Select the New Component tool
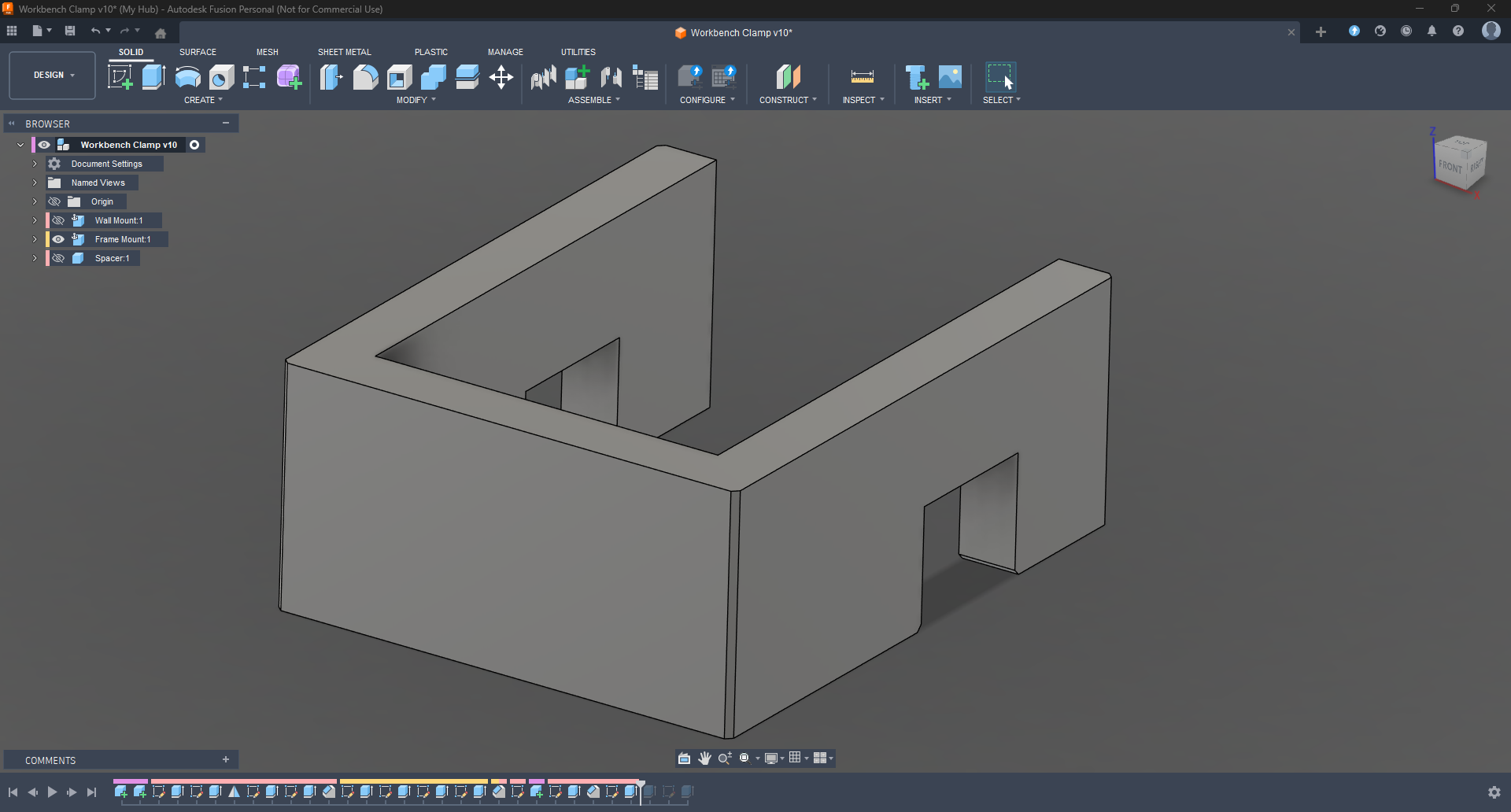The image size is (1511, 812). point(578,77)
